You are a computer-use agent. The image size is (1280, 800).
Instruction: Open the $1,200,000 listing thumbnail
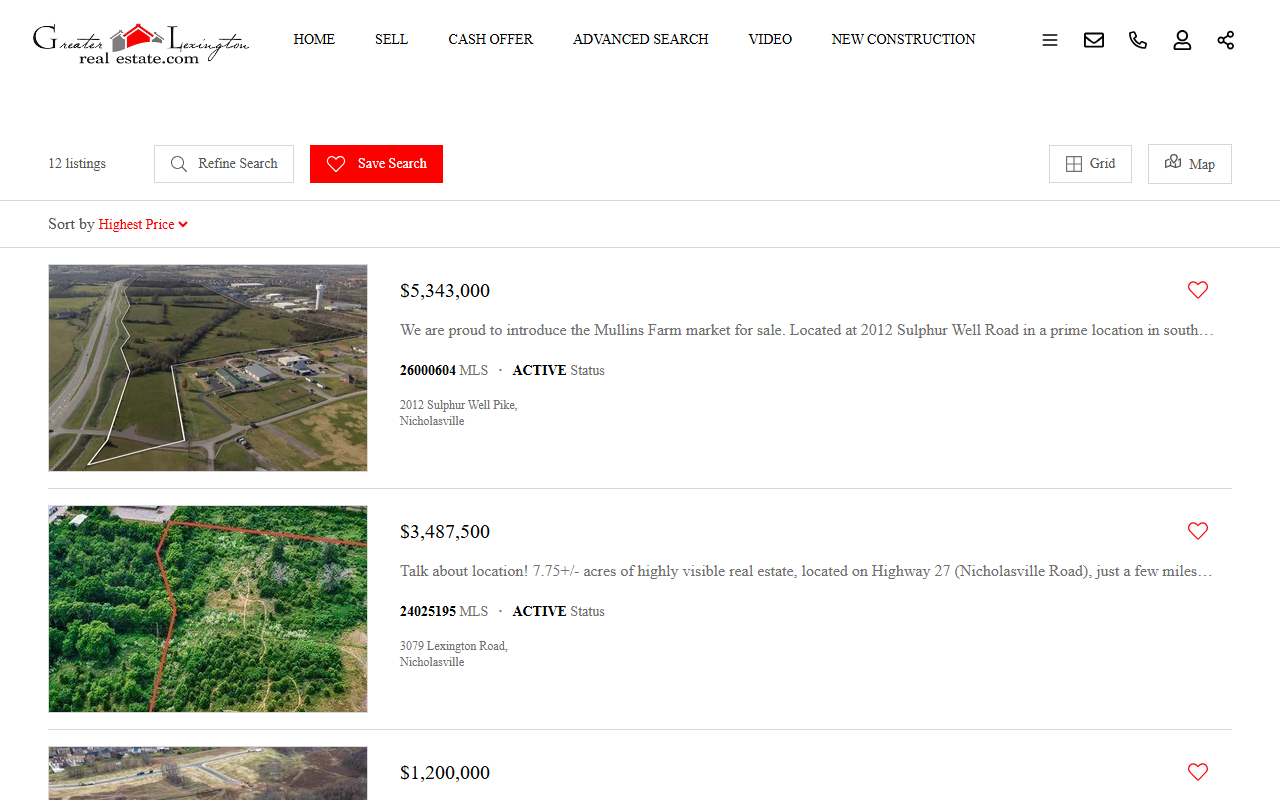point(208,773)
